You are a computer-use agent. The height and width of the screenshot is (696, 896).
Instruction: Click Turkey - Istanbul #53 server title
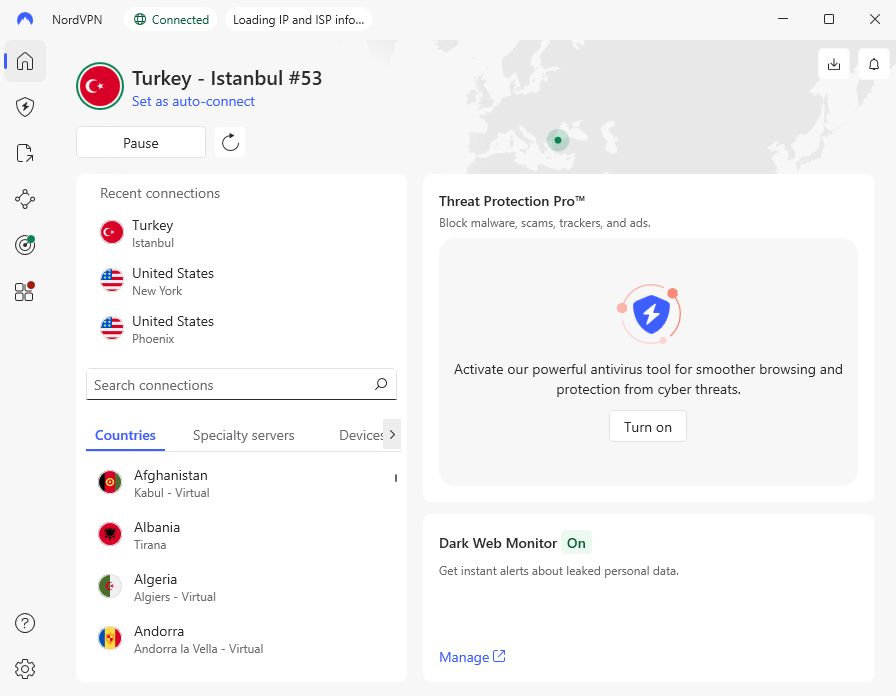click(x=227, y=78)
